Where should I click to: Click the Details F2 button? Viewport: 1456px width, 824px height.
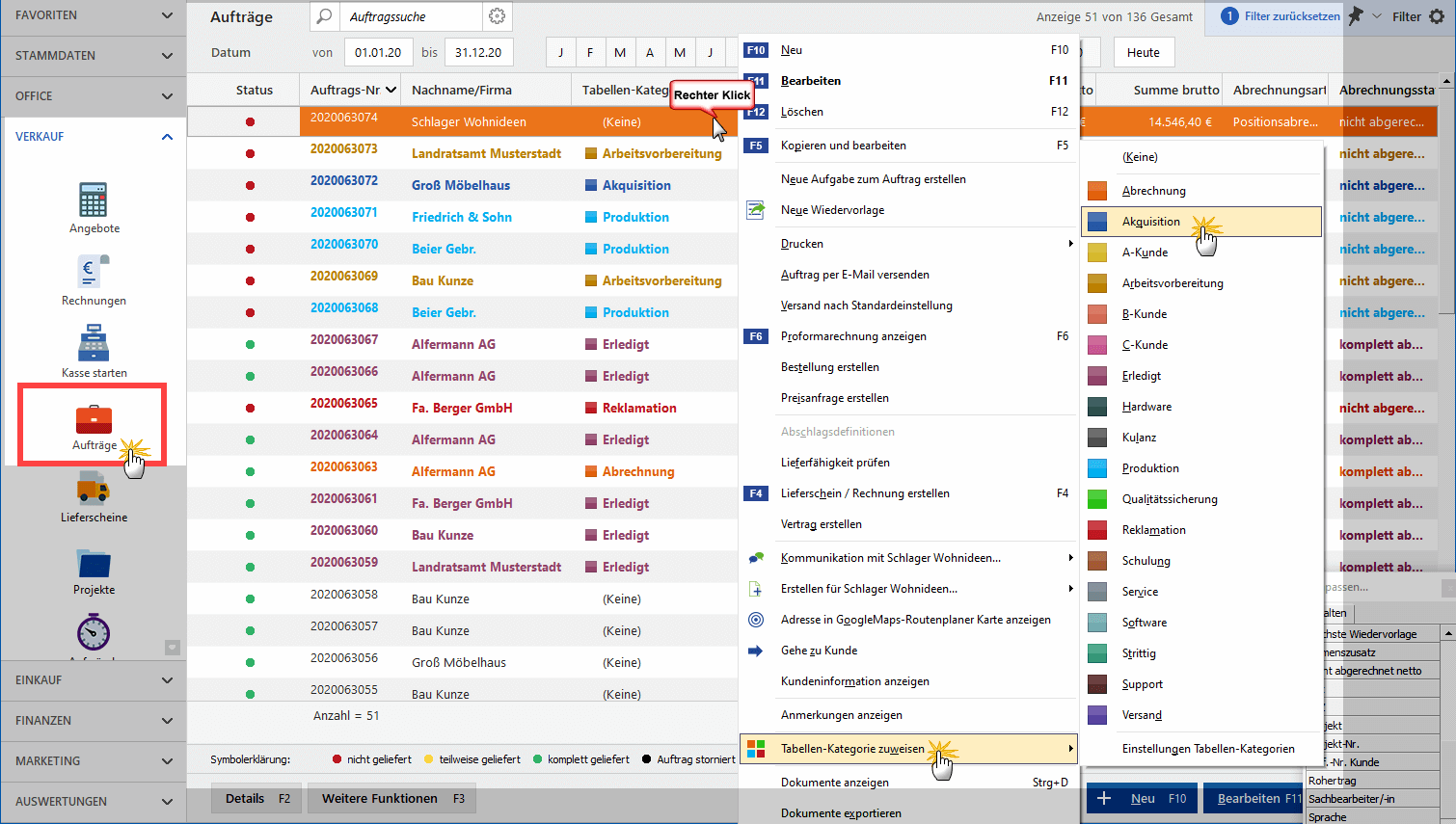(256, 798)
